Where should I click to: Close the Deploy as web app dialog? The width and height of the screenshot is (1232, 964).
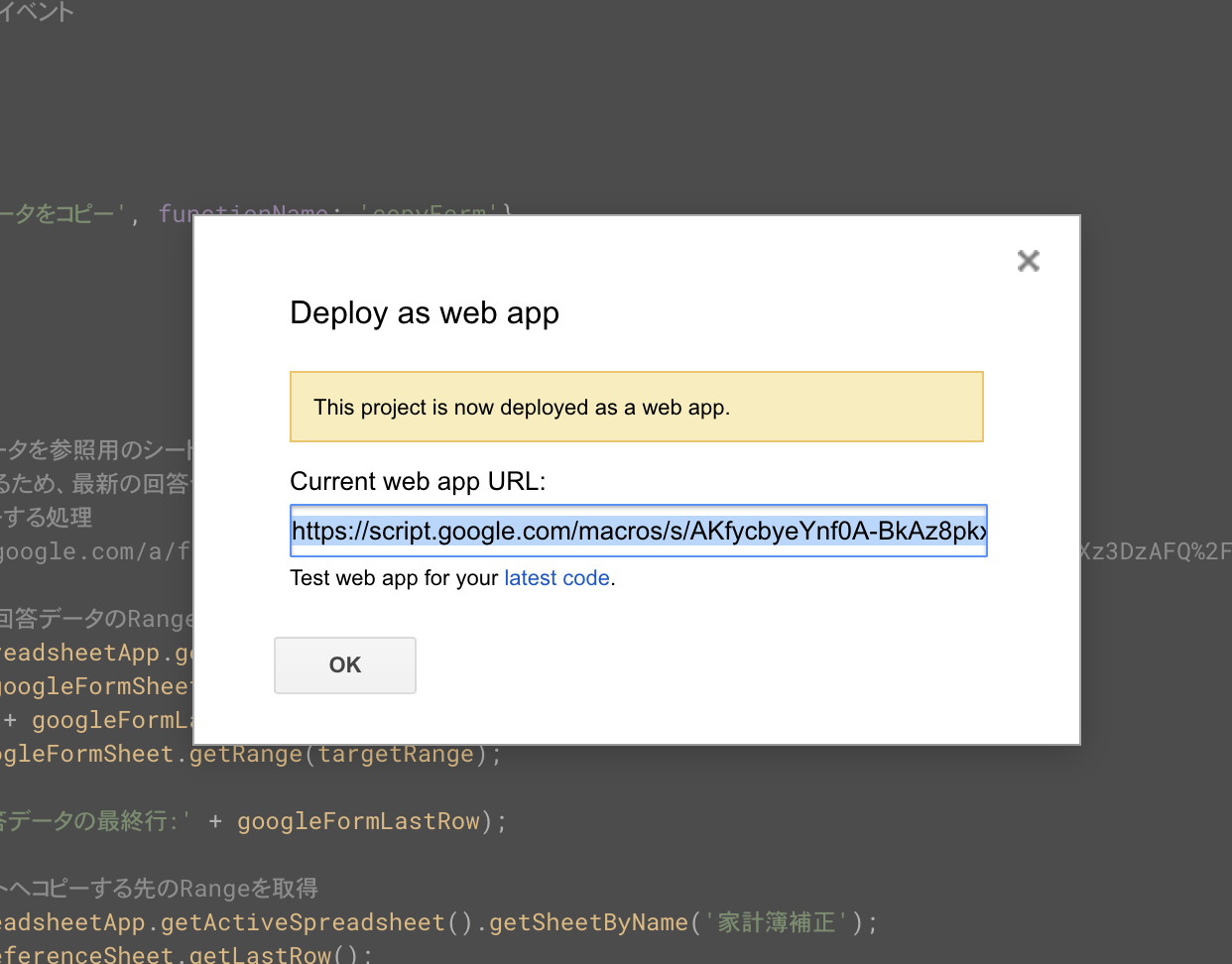1028,260
